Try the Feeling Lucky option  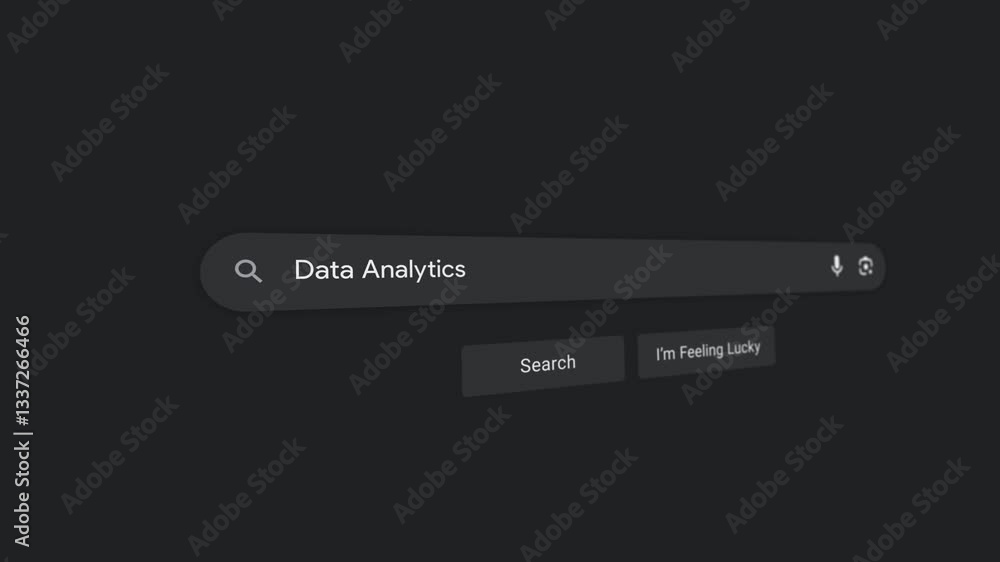tap(707, 352)
